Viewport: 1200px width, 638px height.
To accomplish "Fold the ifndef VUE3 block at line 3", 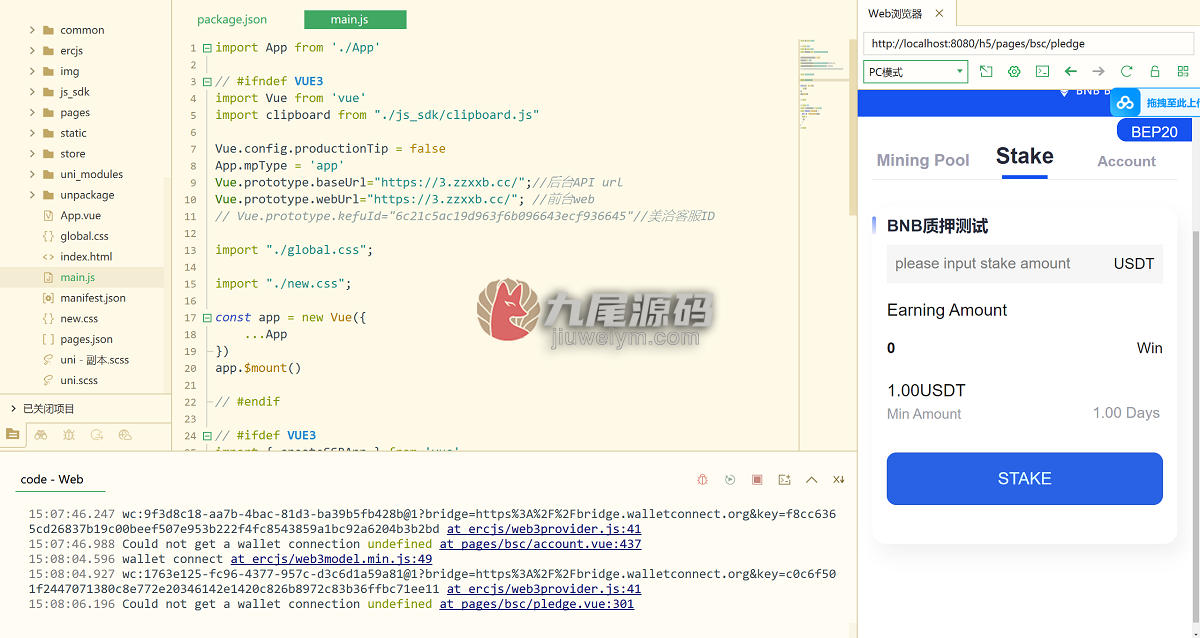I will pyautogui.click(x=207, y=81).
